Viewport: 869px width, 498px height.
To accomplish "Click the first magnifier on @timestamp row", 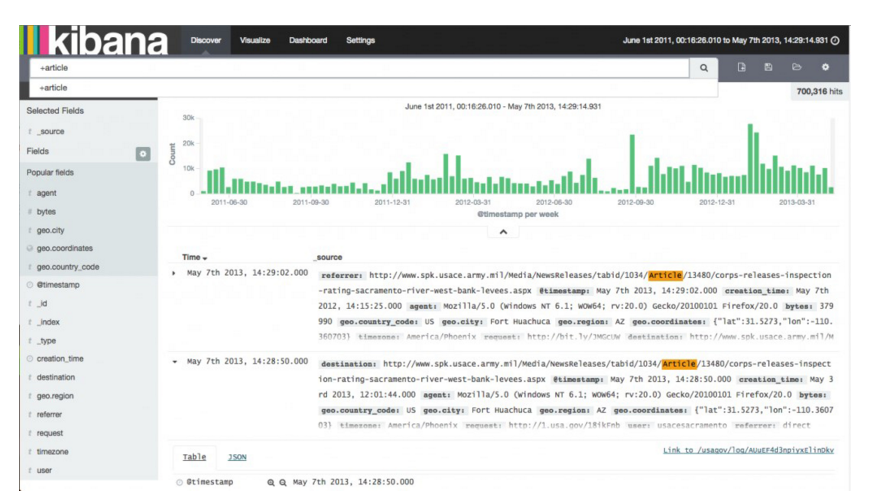I will click(270, 482).
